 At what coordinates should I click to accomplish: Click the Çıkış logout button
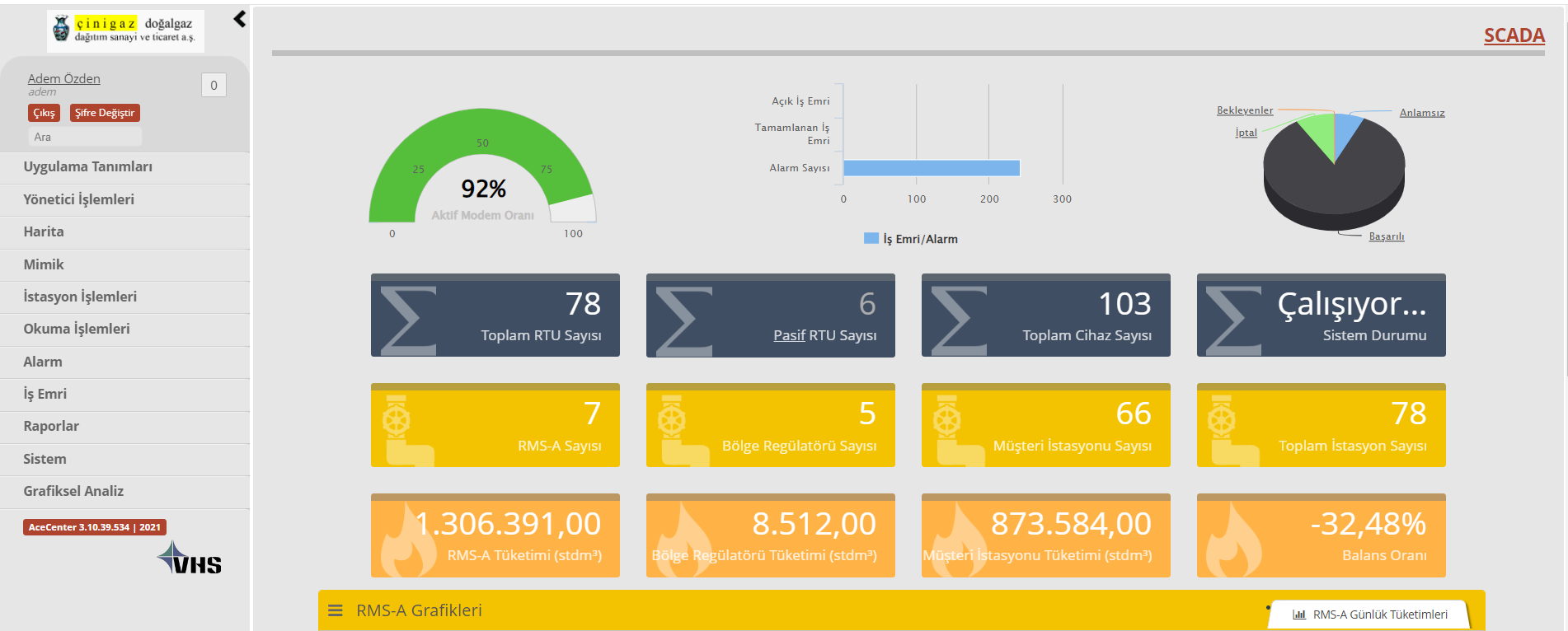click(x=44, y=113)
